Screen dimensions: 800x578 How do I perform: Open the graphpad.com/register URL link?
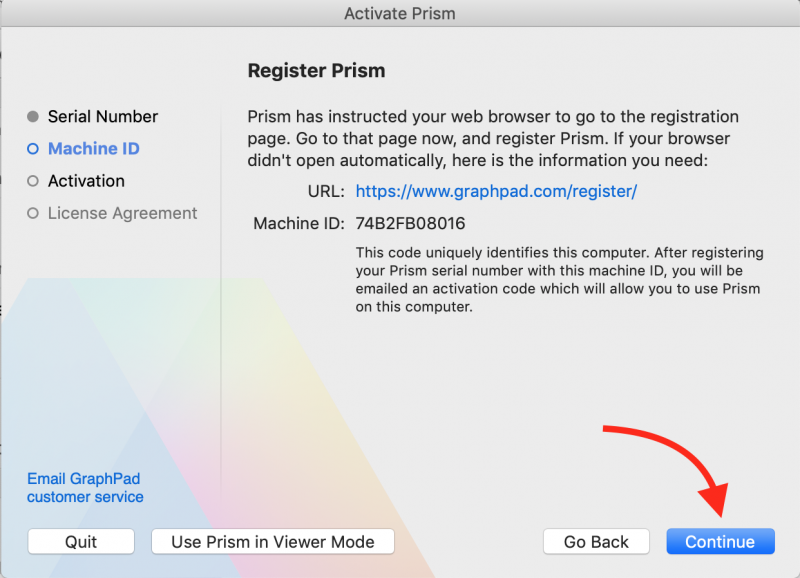[496, 191]
